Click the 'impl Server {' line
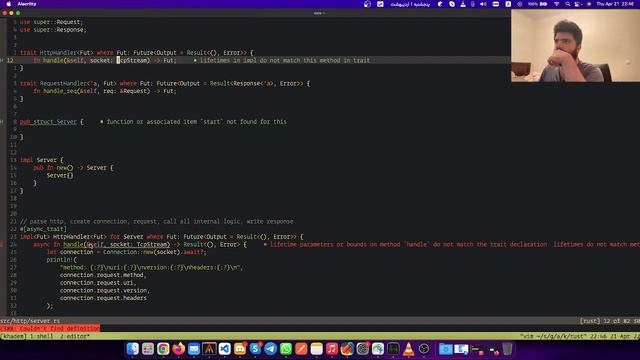This screenshot has width=640, height=360. click(42, 160)
